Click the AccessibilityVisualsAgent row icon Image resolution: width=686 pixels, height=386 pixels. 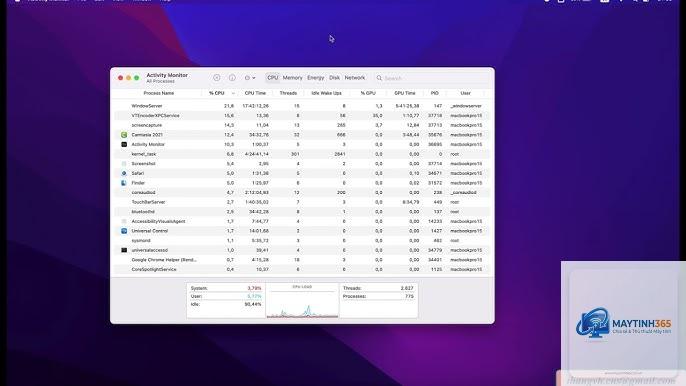(124, 221)
